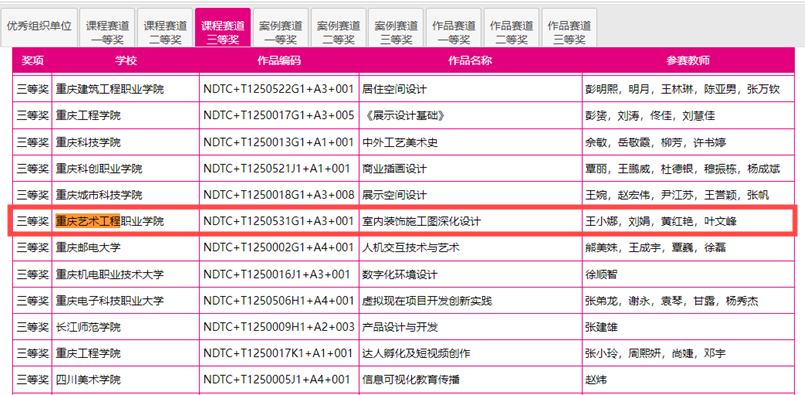Viewport: 805px width, 395px height.
Task: Click teachers cell starting with 余敏
Action: [688, 142]
